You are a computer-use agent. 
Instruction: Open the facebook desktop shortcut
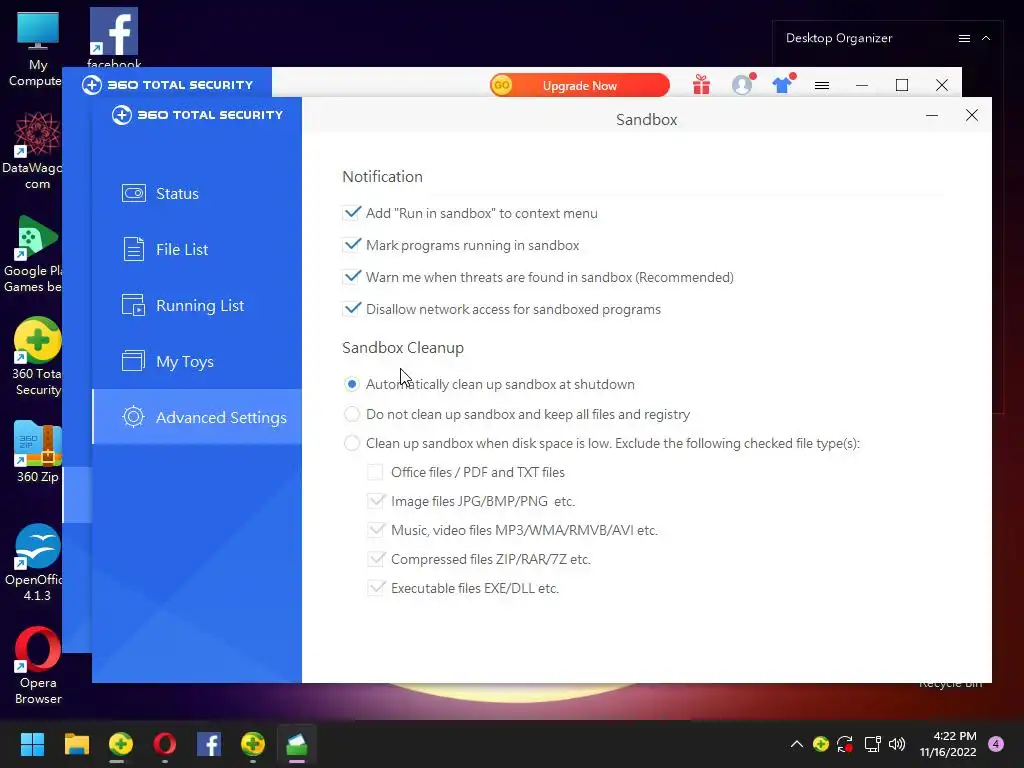click(x=114, y=38)
